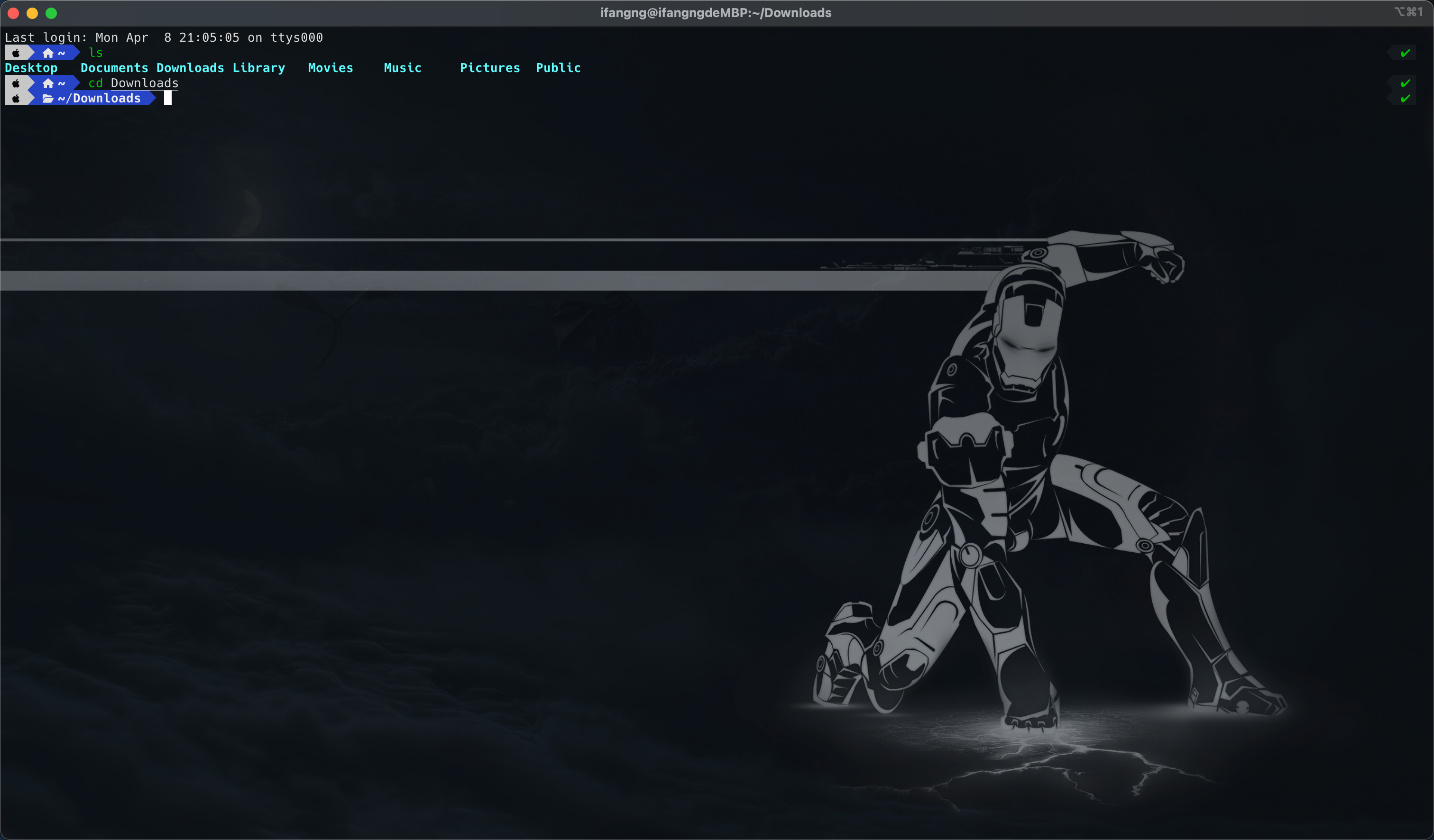Click the red close window button
Viewport: 1434px width, 840px height.
tap(14, 13)
